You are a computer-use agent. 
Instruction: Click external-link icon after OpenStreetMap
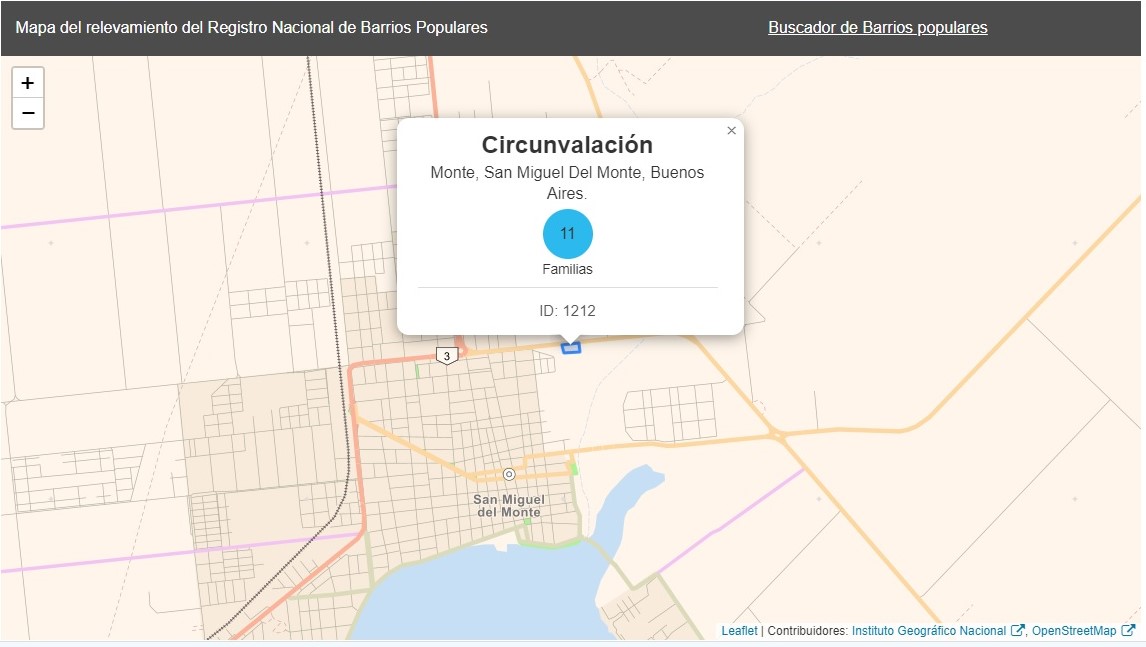click(1128, 631)
